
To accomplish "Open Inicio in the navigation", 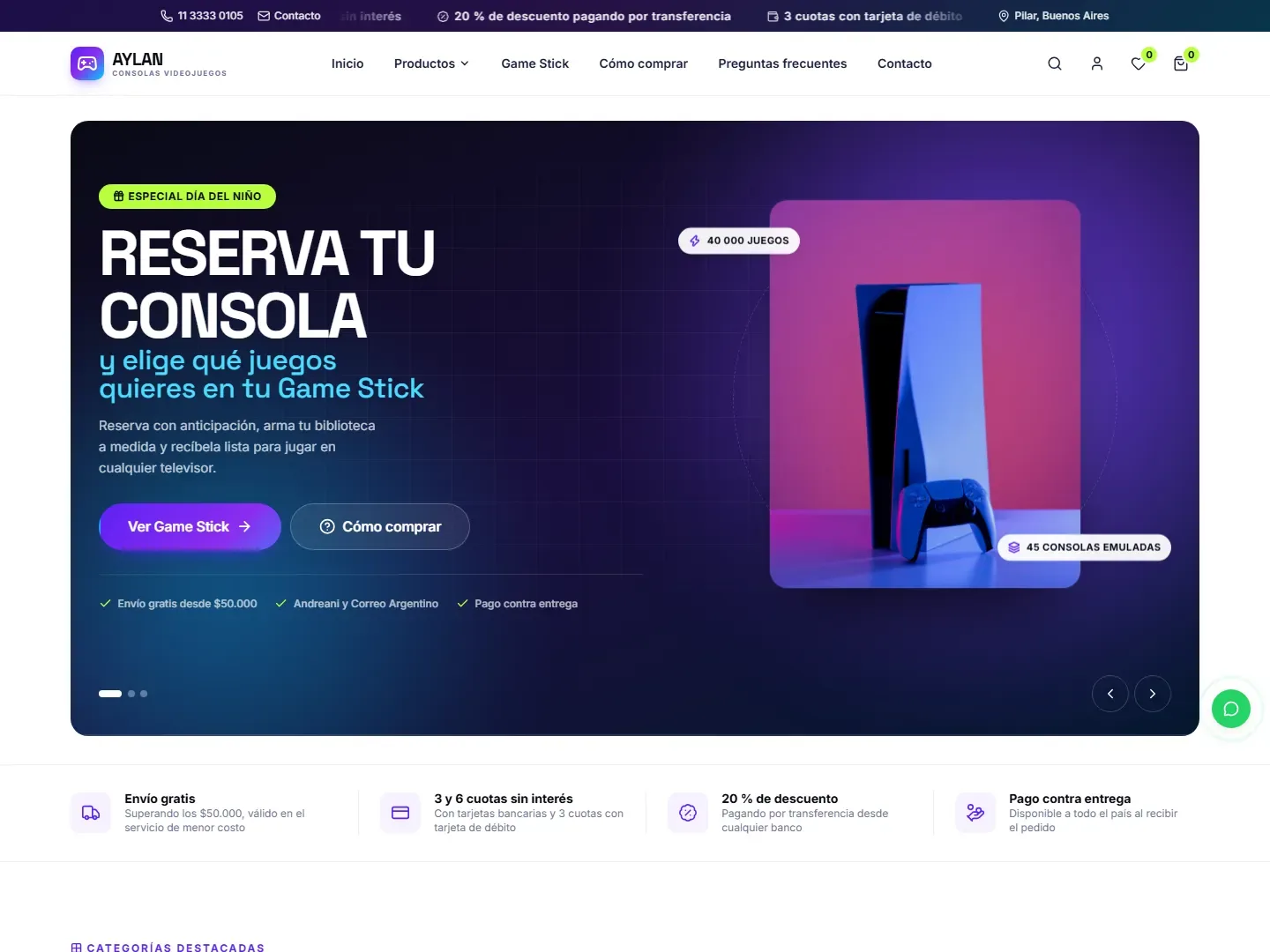I will [x=347, y=63].
